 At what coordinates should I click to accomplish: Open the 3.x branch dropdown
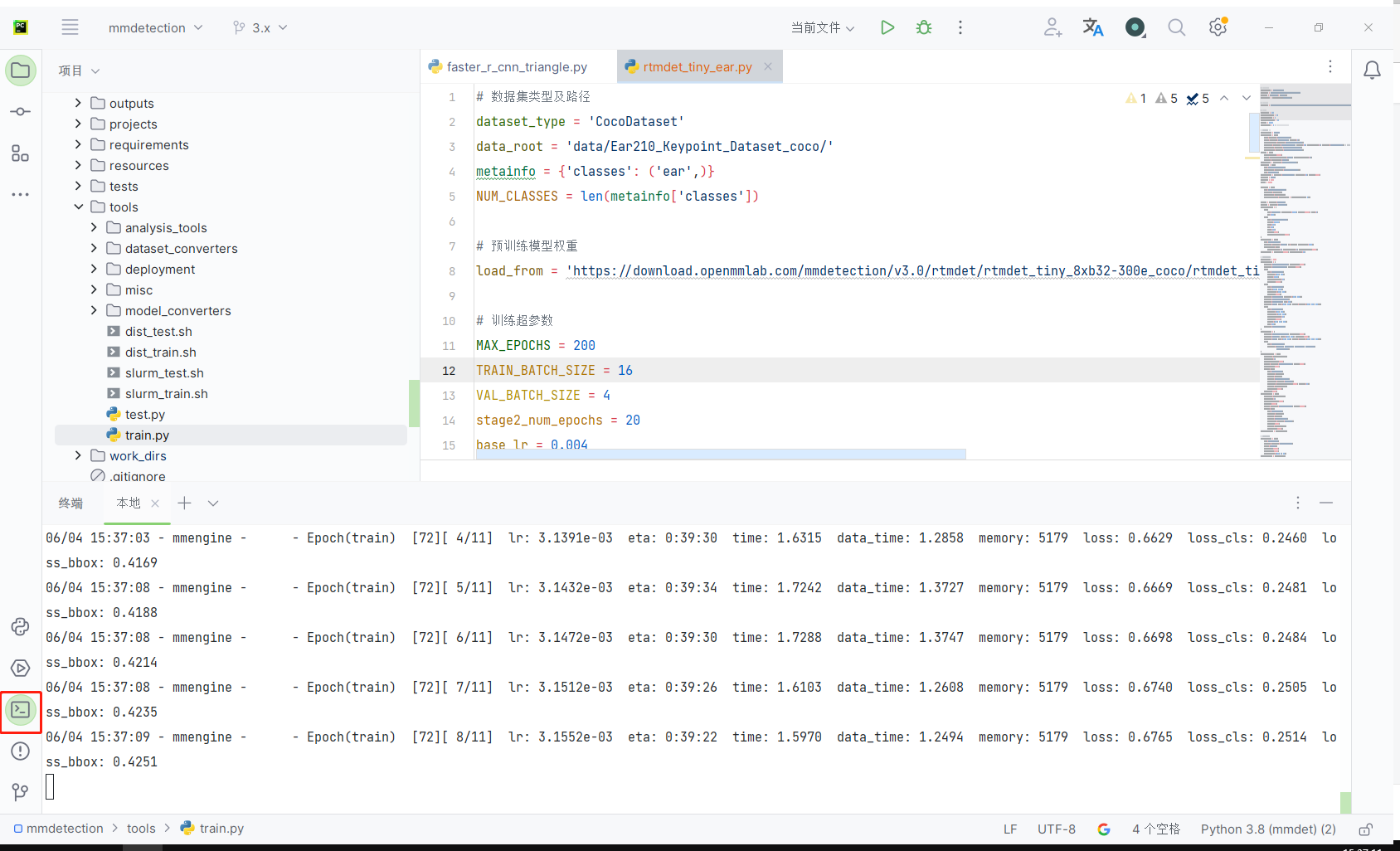pyautogui.click(x=260, y=27)
